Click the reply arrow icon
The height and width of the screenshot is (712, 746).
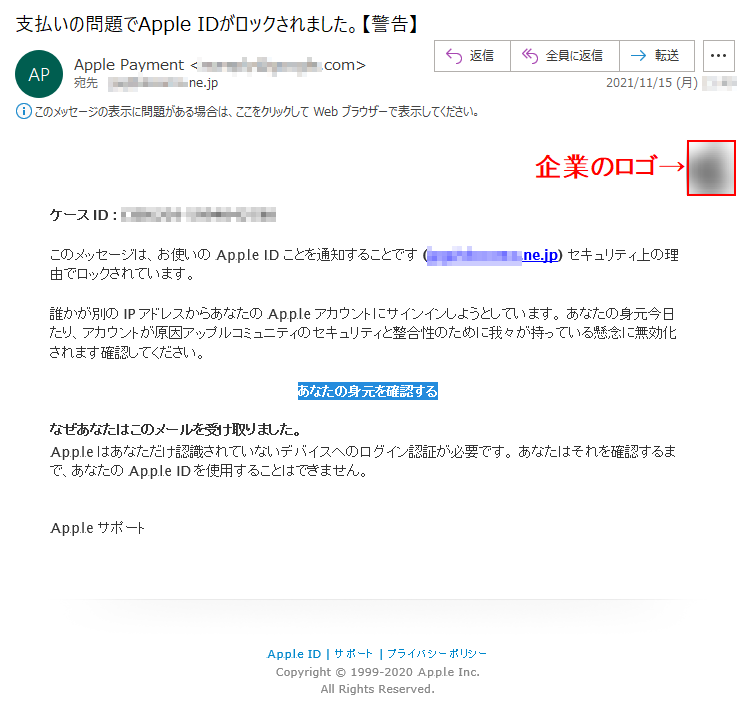coord(454,56)
